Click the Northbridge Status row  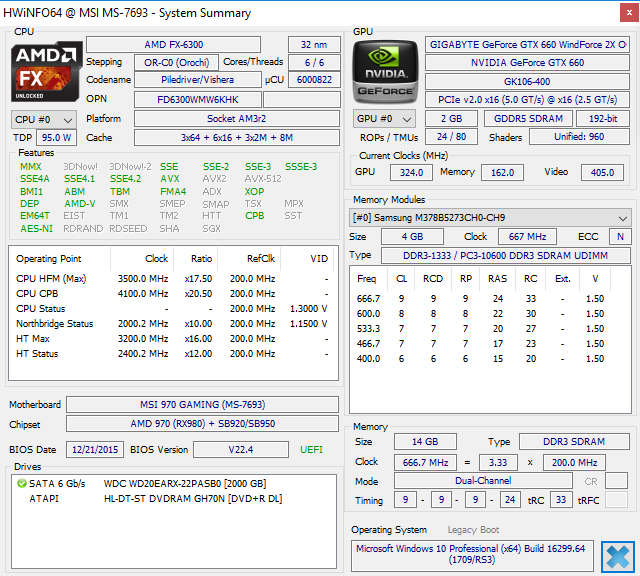pos(172,324)
